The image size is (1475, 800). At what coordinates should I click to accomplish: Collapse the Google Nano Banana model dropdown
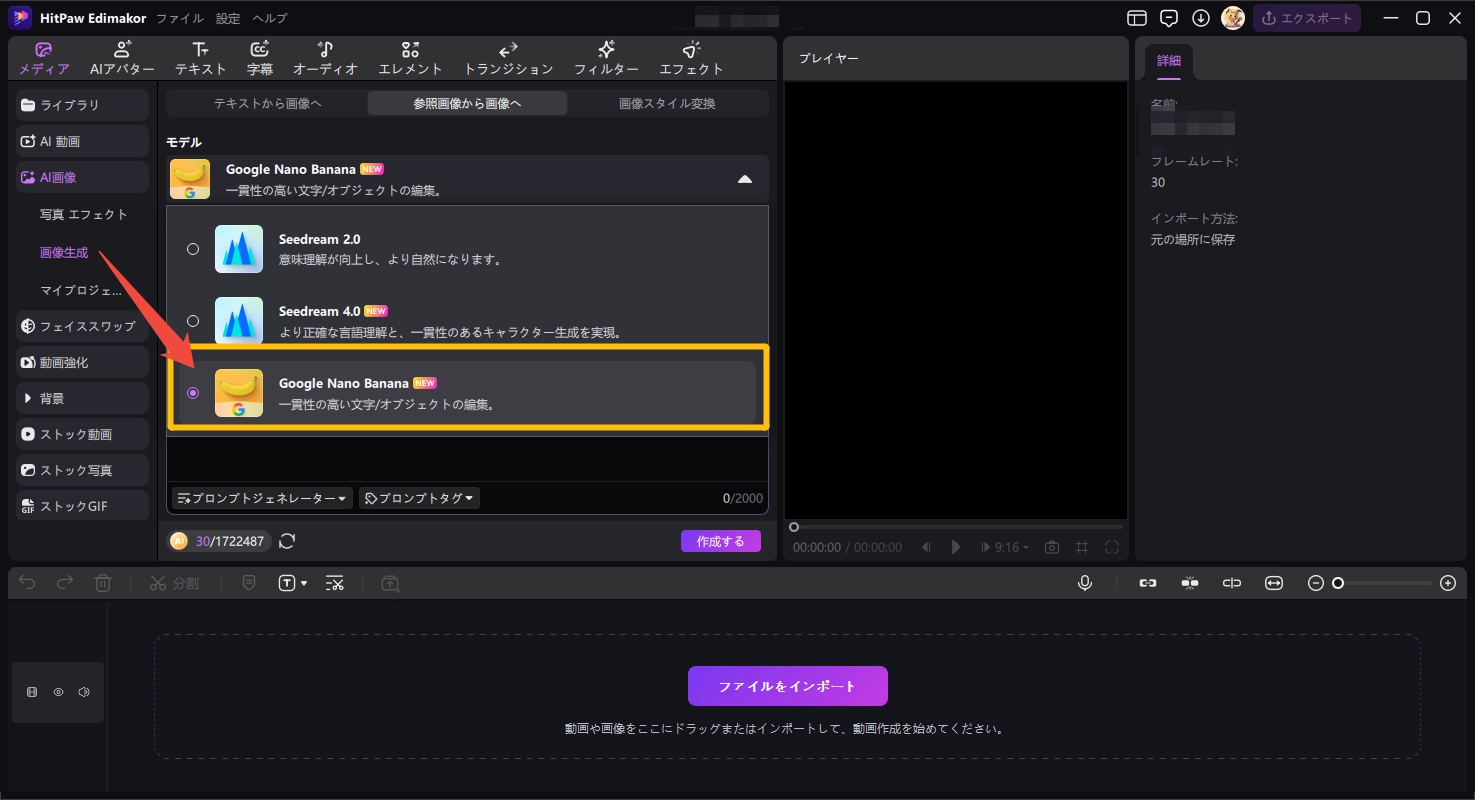pos(744,179)
